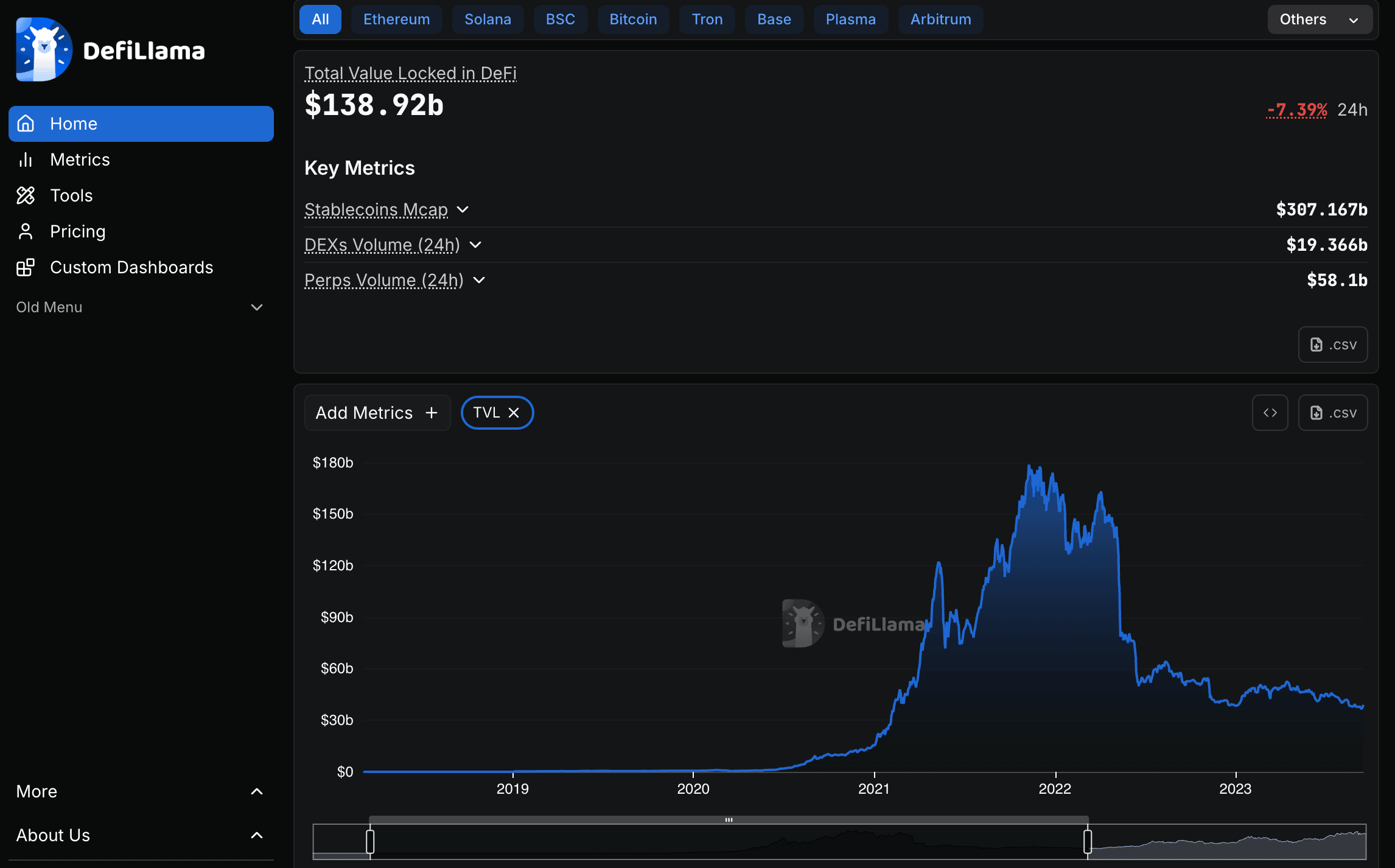The image size is (1395, 868).
Task: Click the Tools wrench icon
Action: pos(26,195)
